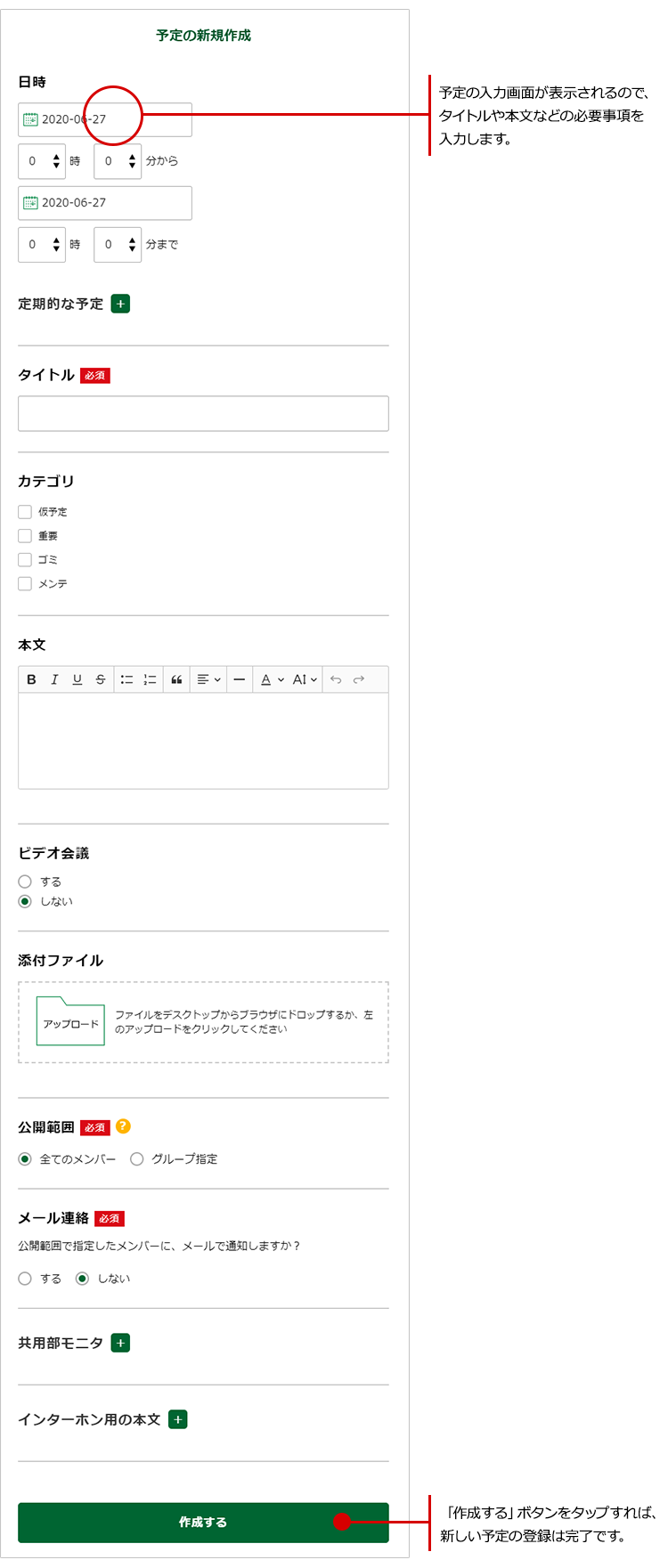
Task: Open the font size dropdown in editor
Action: pyautogui.click(x=305, y=679)
